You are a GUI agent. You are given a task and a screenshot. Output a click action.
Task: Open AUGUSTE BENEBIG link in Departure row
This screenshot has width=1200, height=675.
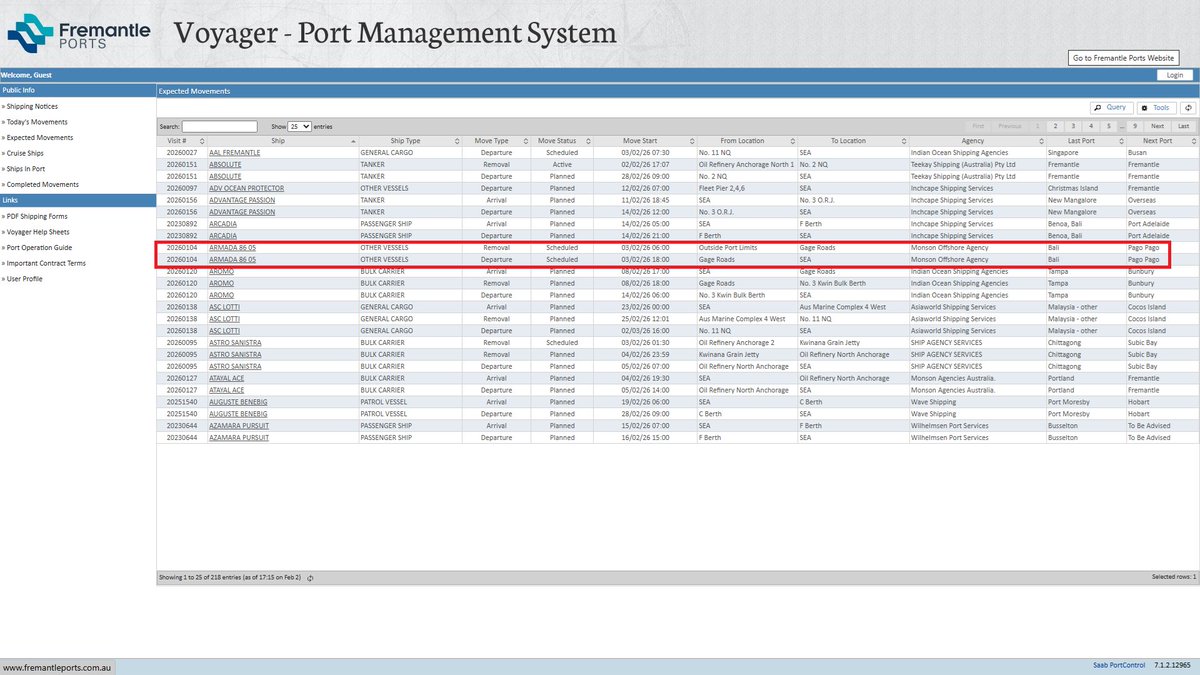(x=238, y=413)
